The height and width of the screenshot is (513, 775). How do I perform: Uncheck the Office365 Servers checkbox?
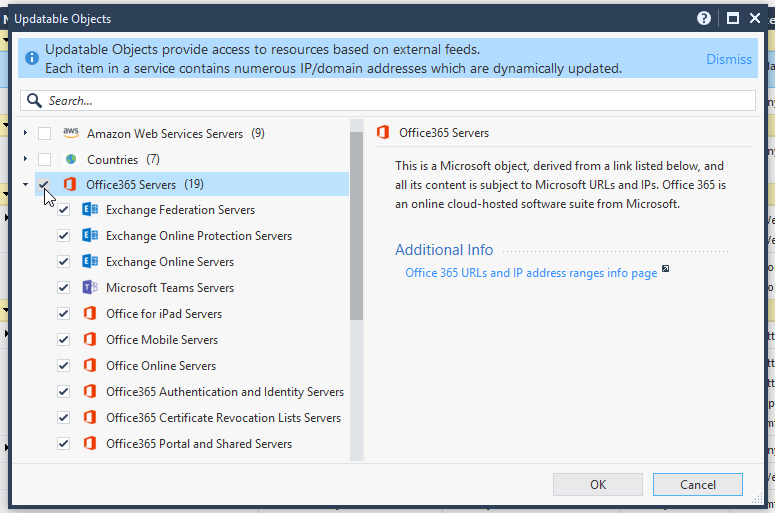tap(44, 184)
